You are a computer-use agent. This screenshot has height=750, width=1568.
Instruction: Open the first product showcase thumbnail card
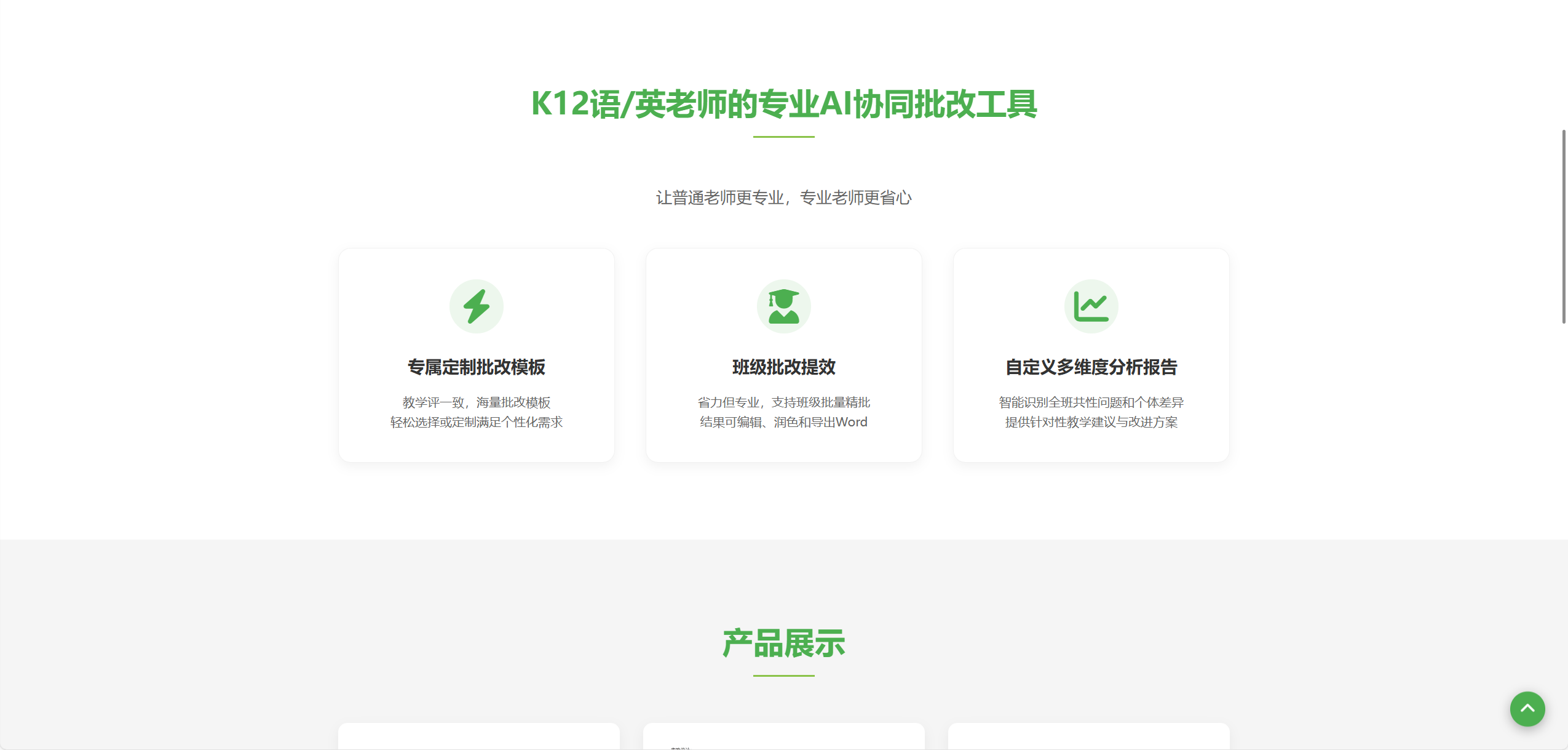click(479, 736)
